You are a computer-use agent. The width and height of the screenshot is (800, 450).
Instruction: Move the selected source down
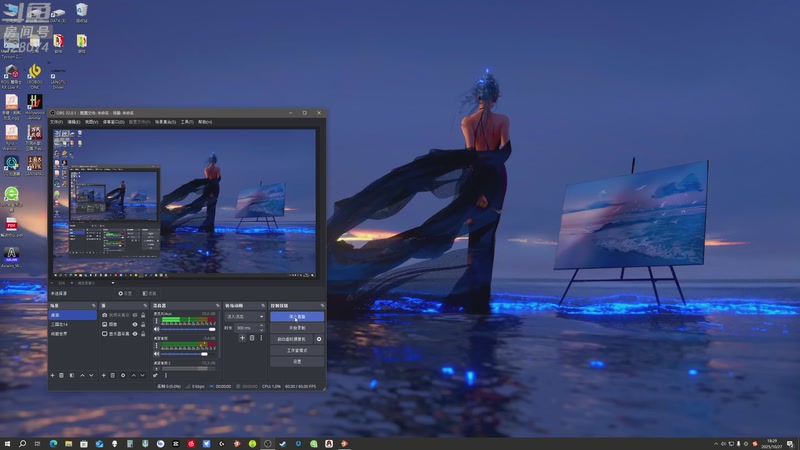pyautogui.click(x=143, y=376)
